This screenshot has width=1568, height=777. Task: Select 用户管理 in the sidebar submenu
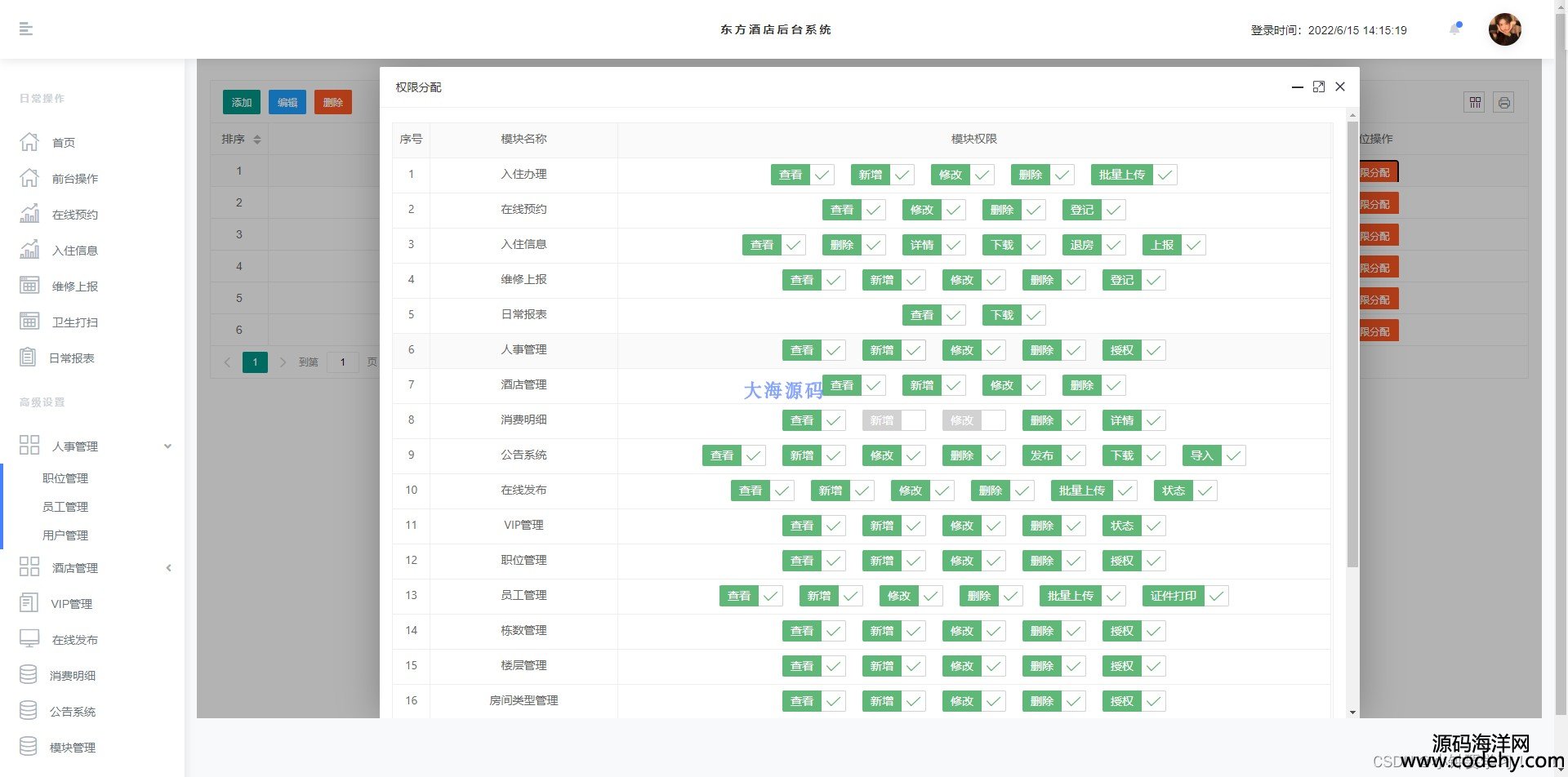pyautogui.click(x=65, y=535)
